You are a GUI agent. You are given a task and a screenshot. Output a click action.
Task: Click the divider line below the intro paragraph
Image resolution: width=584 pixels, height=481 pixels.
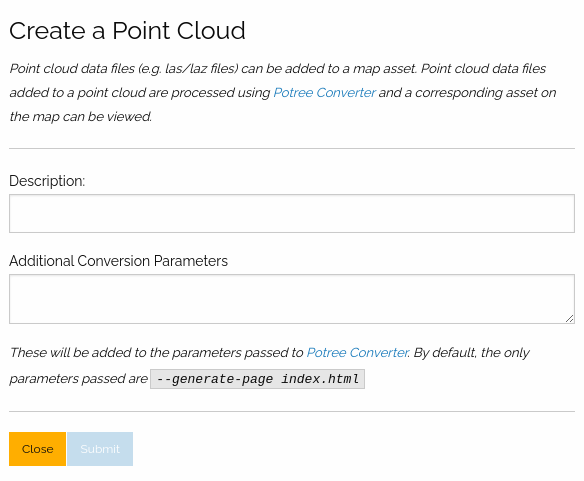click(x=292, y=148)
